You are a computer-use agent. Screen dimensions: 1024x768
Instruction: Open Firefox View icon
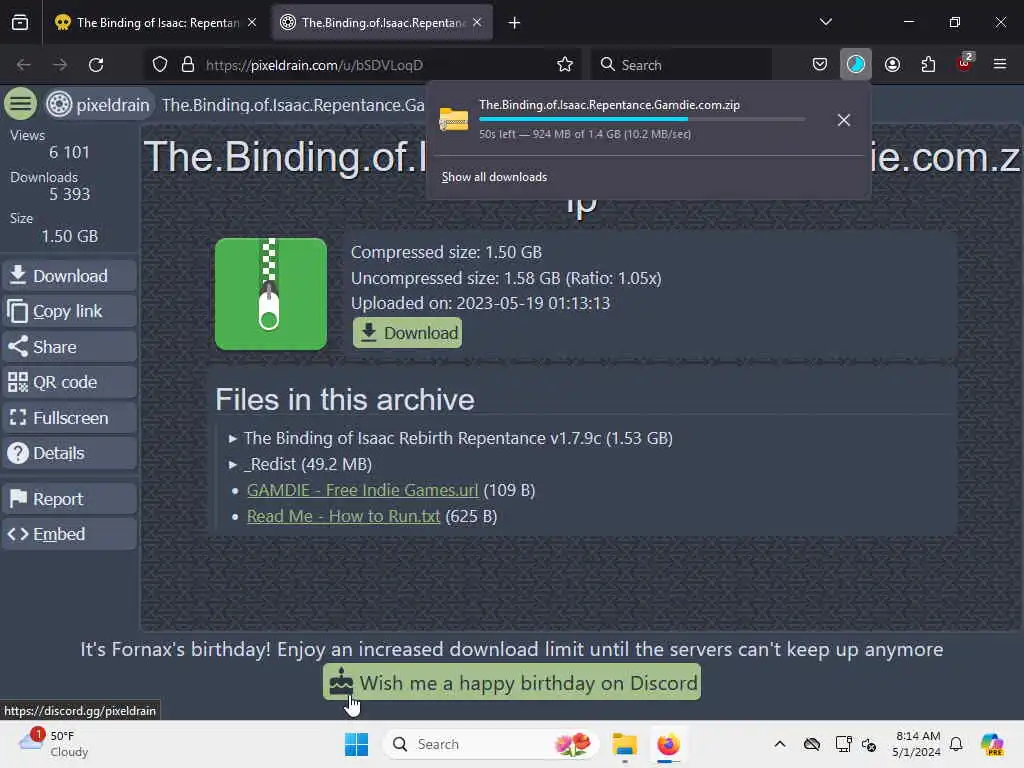pyautogui.click(x=20, y=23)
